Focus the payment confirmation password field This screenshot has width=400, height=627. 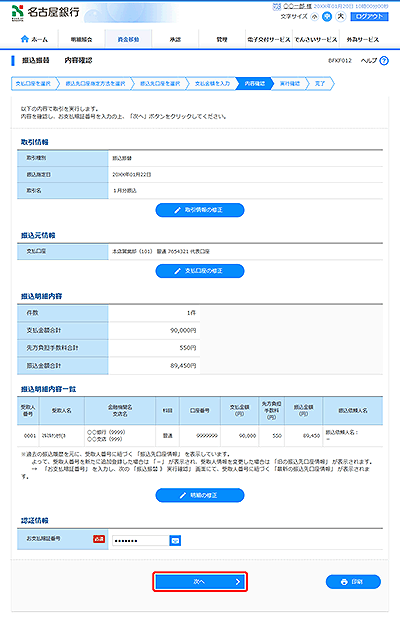[x=141, y=541]
